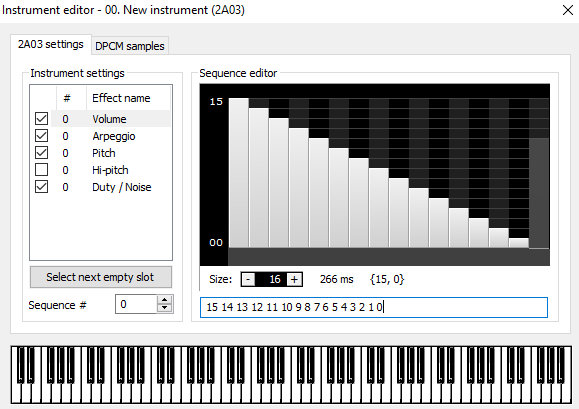Click the sequence values text field
579x409 pixels.
coord(374,307)
